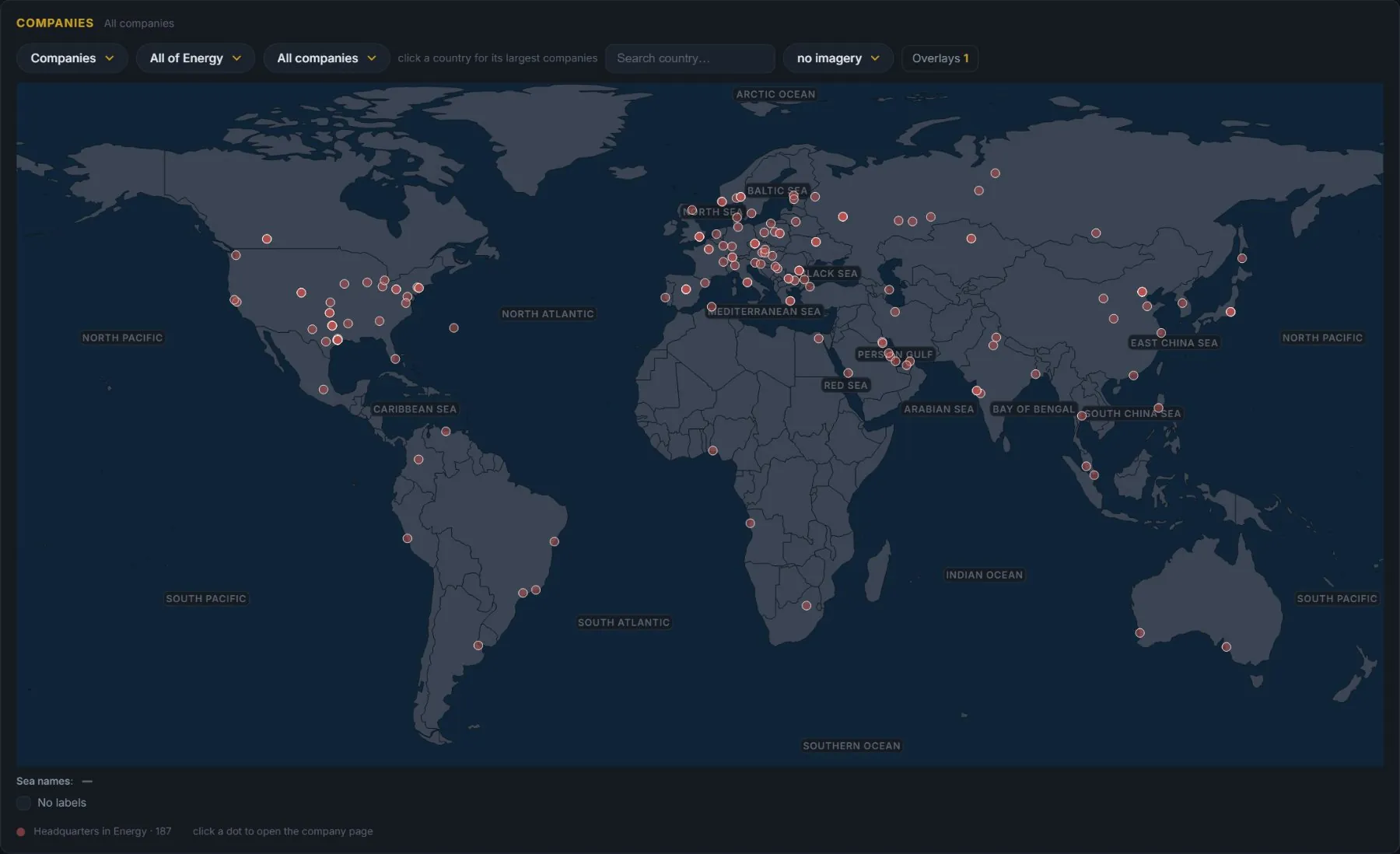
Task: Select the company dot on Bermuda
Action: tap(453, 328)
